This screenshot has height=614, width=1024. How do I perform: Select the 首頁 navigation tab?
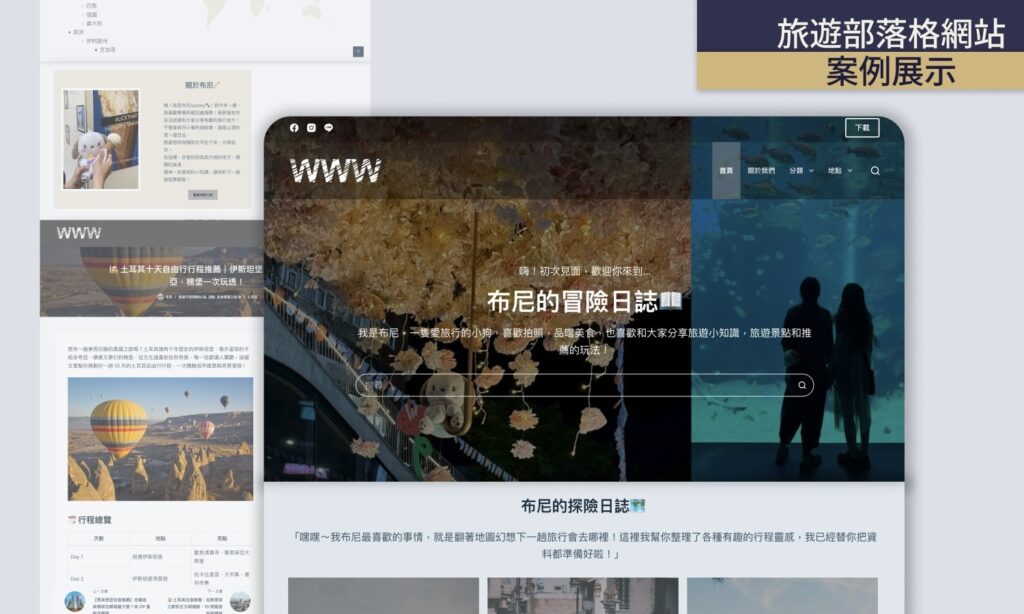(726, 171)
